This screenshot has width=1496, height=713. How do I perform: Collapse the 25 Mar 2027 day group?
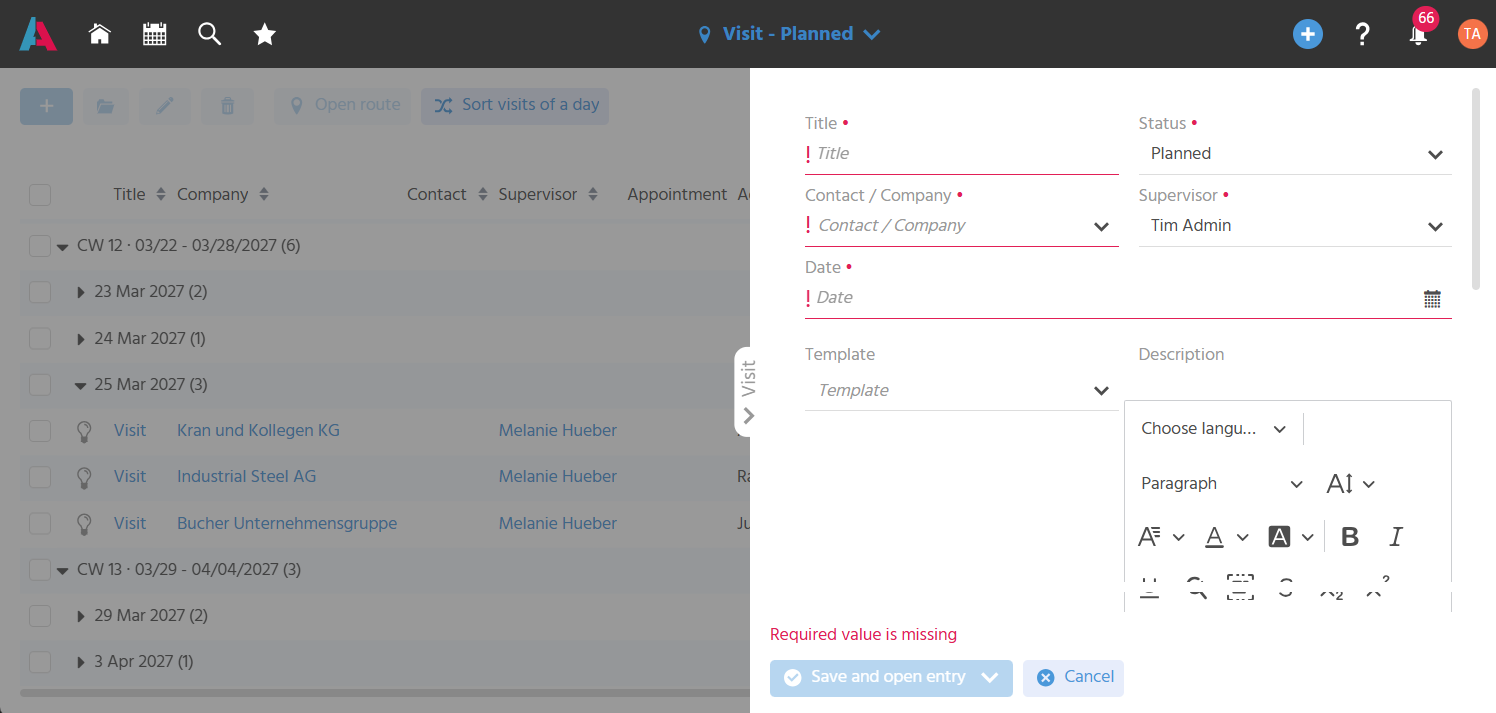pos(81,385)
